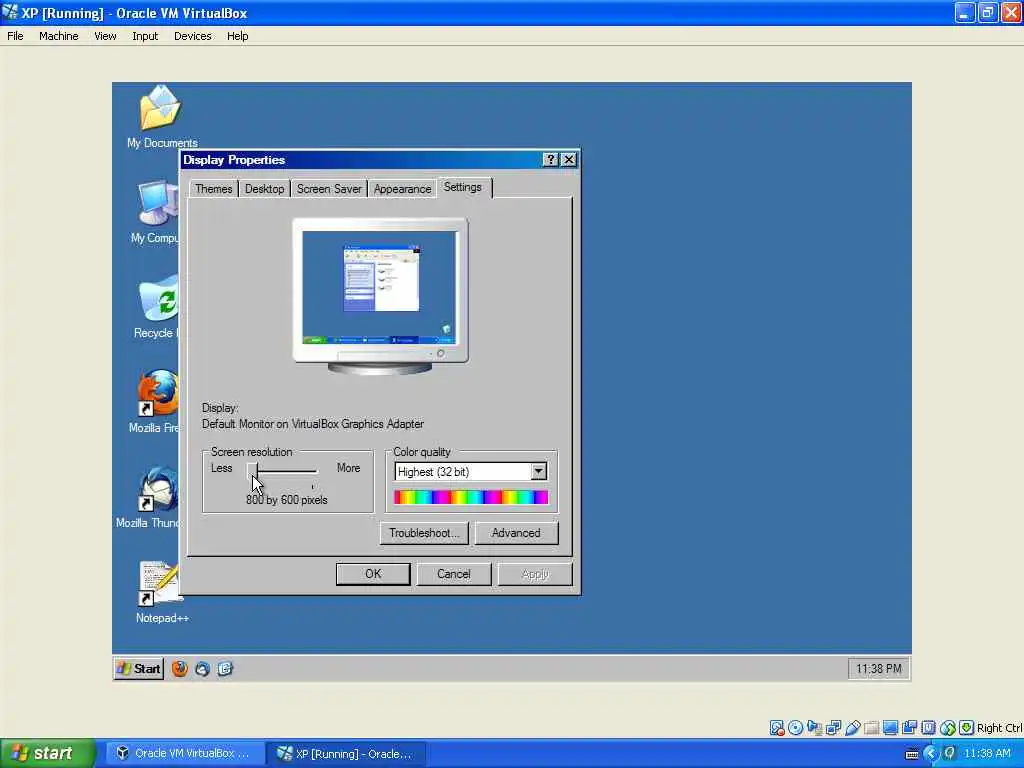The image size is (1024, 768).
Task: Select the Mozilla Firefox desktop shortcut
Action: (x=155, y=402)
